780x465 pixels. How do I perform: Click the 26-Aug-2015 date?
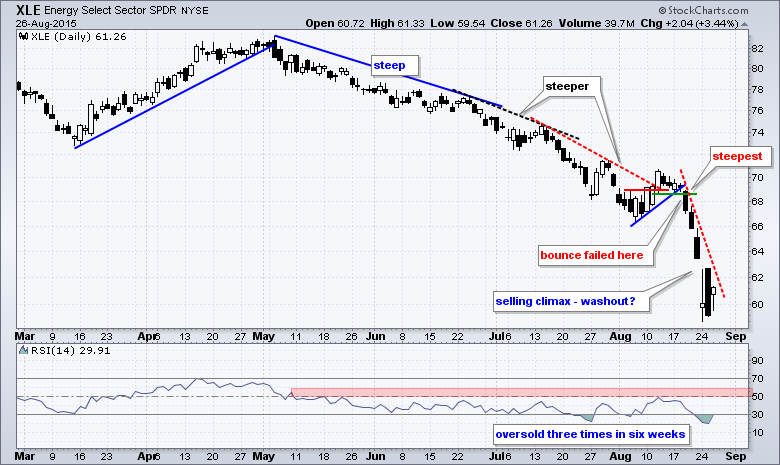tap(46, 23)
